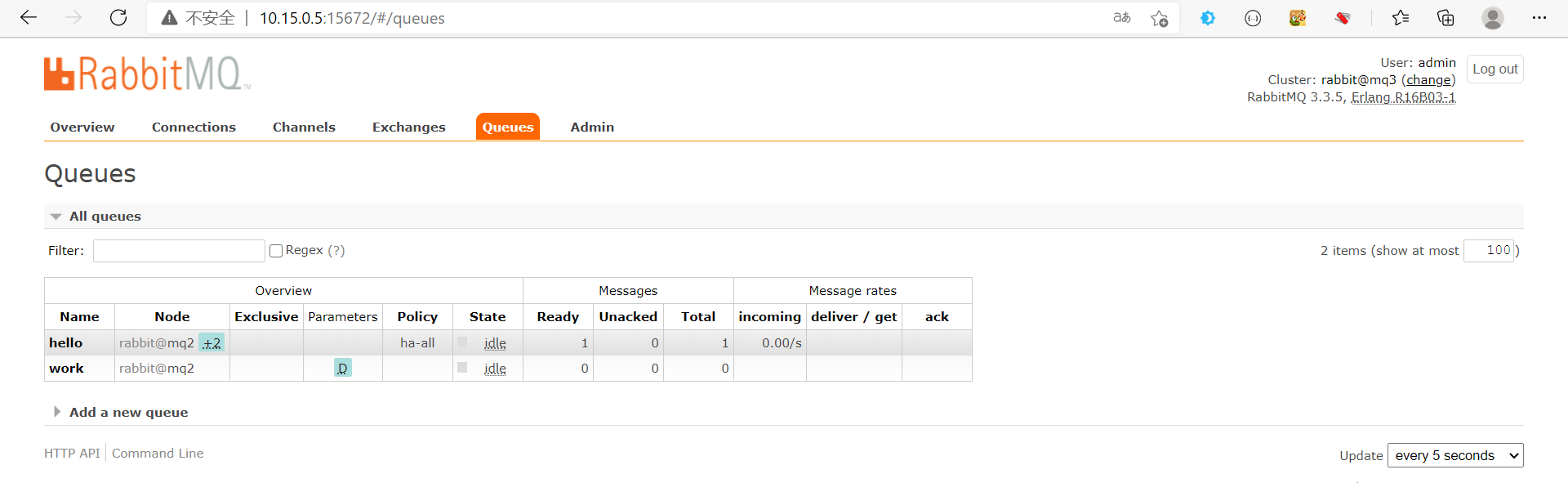Enable the Regex filter checkbox
Image resolution: width=1568 pixels, height=483 pixels.
point(276,251)
